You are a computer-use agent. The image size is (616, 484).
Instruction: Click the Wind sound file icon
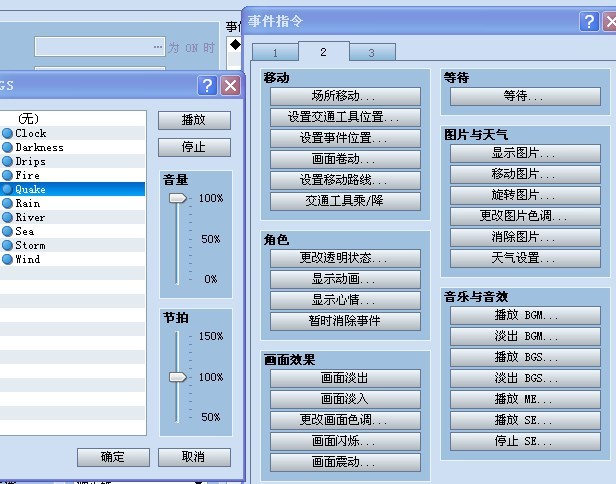pos(7,259)
